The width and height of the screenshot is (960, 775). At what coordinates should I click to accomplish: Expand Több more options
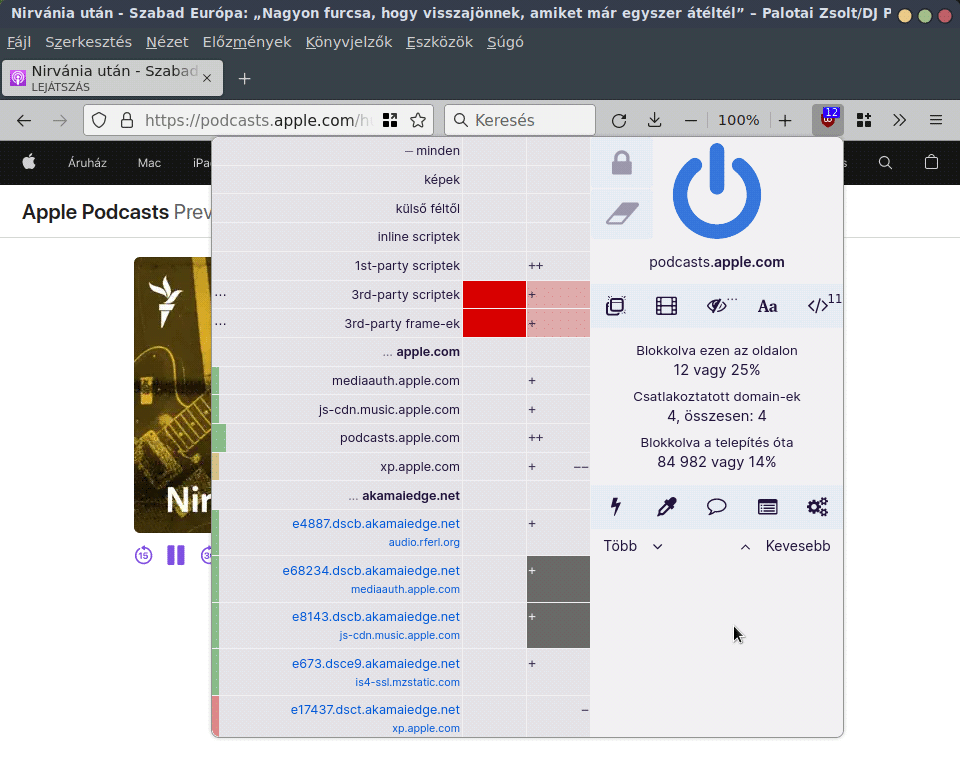[x=633, y=546]
